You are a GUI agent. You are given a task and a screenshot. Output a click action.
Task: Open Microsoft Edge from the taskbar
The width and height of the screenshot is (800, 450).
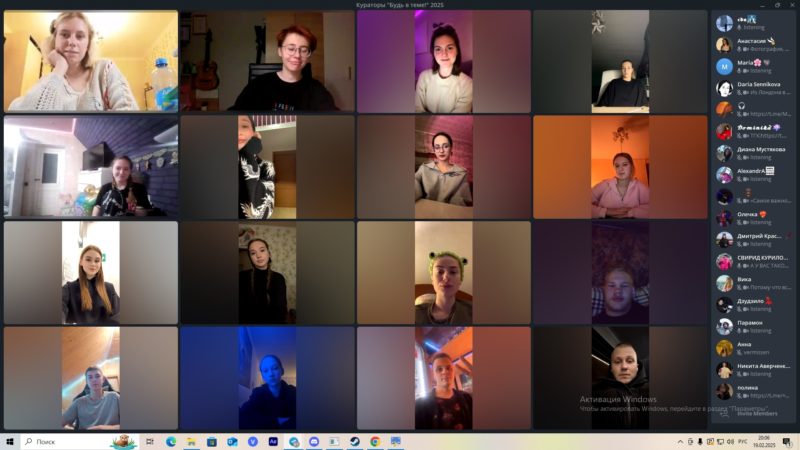point(171,441)
